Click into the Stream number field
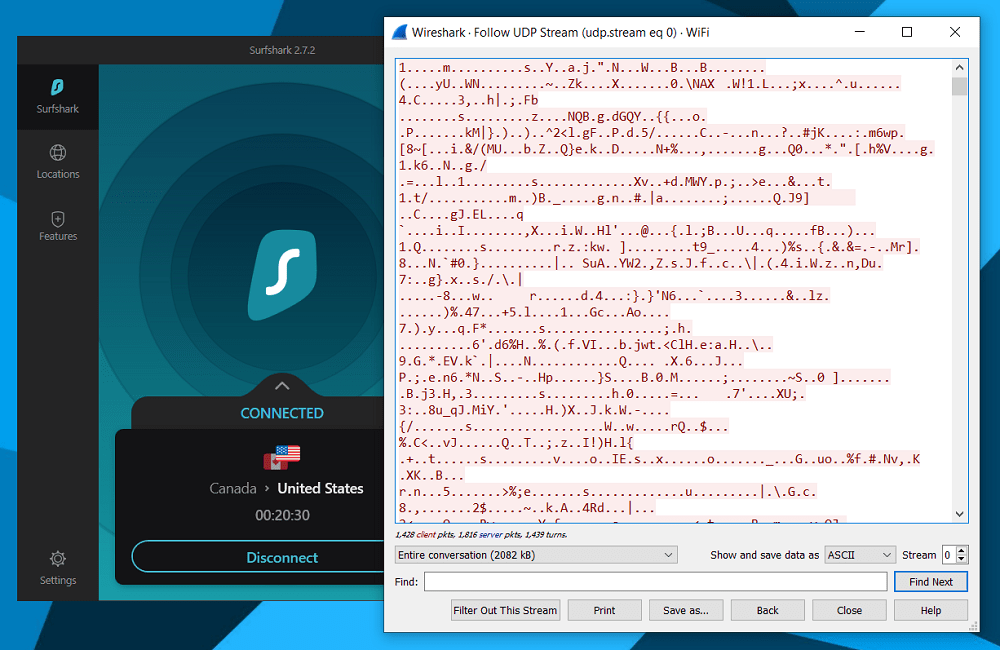Viewport: 1000px width, 650px height. click(949, 555)
